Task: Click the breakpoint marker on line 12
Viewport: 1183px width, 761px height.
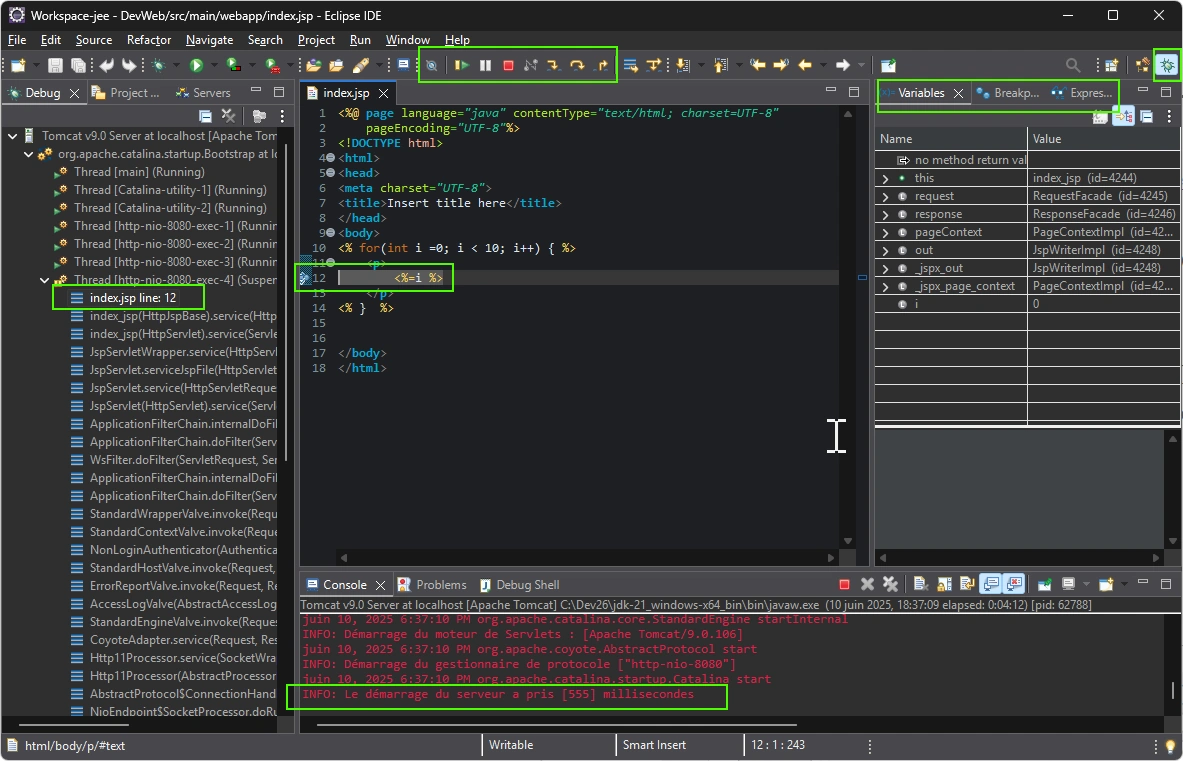Action: (x=305, y=278)
